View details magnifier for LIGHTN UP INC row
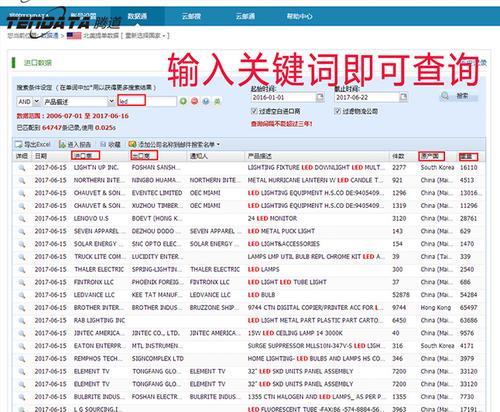Image resolution: width=500 pixels, height=412 pixels. click(x=22, y=168)
